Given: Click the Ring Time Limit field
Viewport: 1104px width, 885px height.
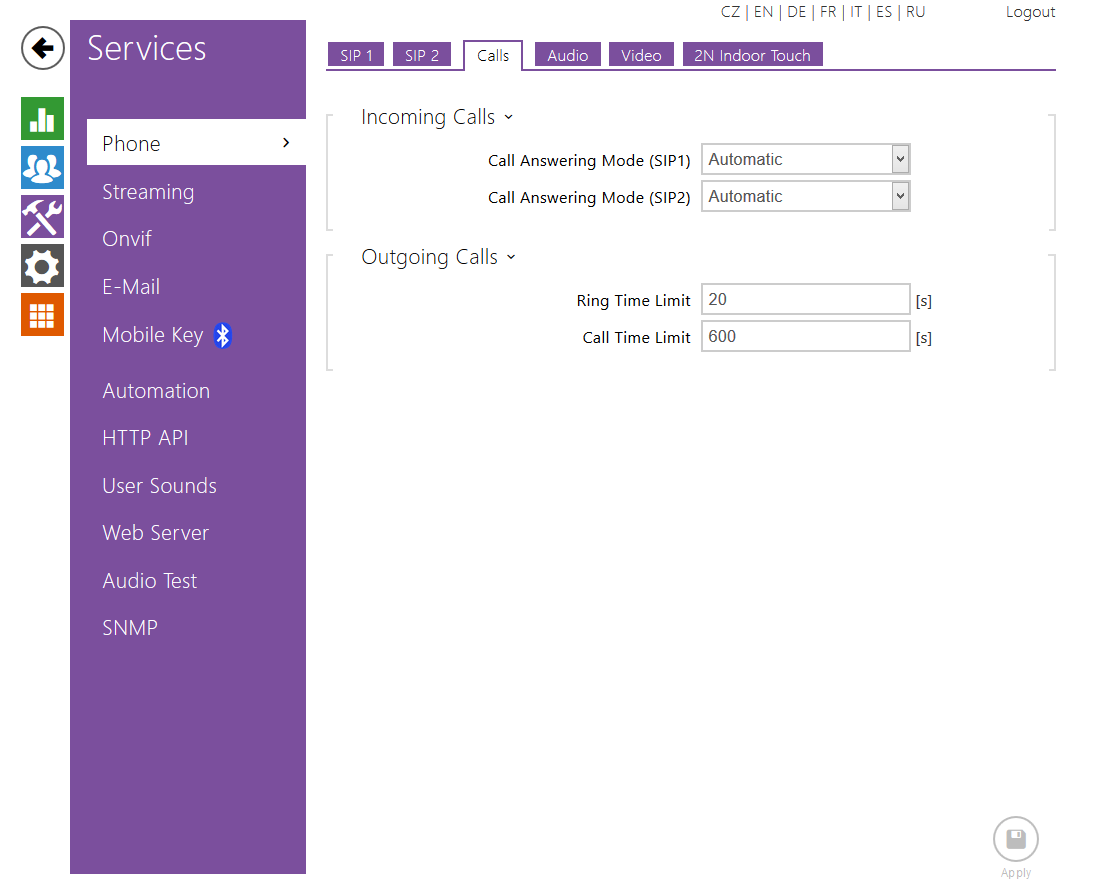Looking at the screenshot, I should pyautogui.click(x=805, y=300).
